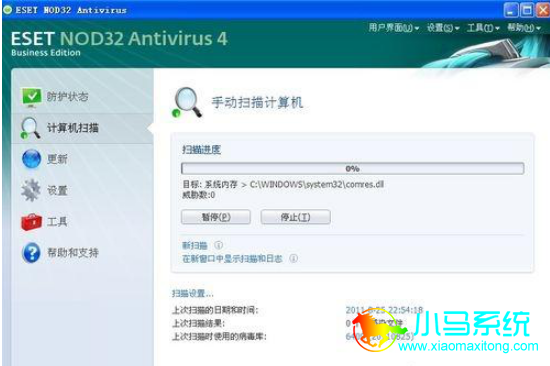This screenshot has height=366, width=550.
Task: Minimize the ESET NOD32 window
Action: point(510,10)
